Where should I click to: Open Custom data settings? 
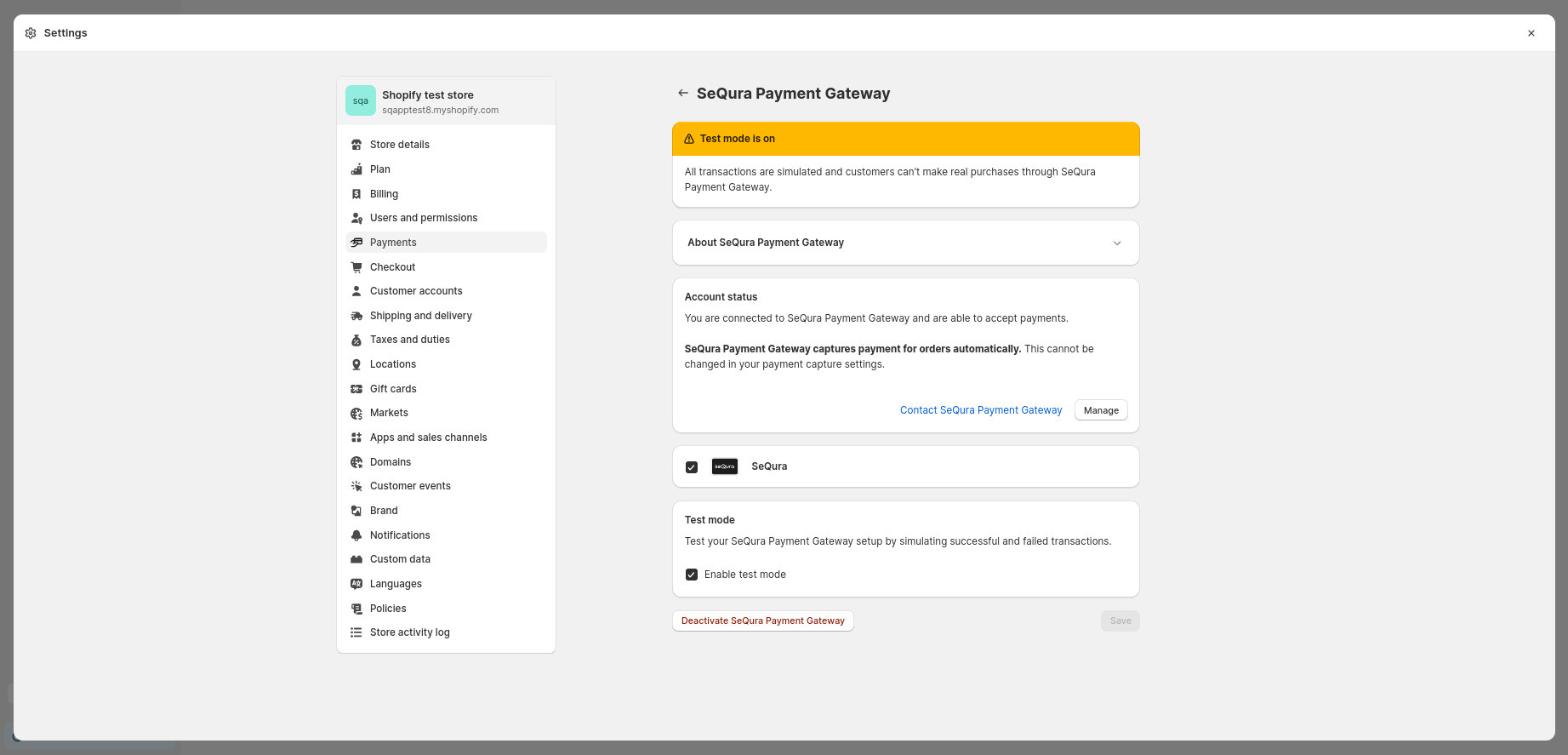[446, 559]
